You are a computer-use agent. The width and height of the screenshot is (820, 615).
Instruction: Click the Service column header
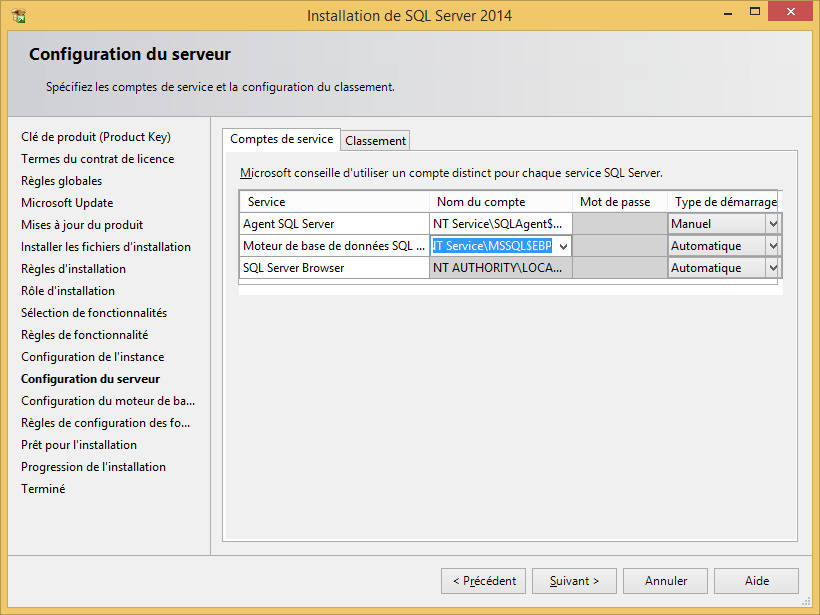tap(335, 202)
